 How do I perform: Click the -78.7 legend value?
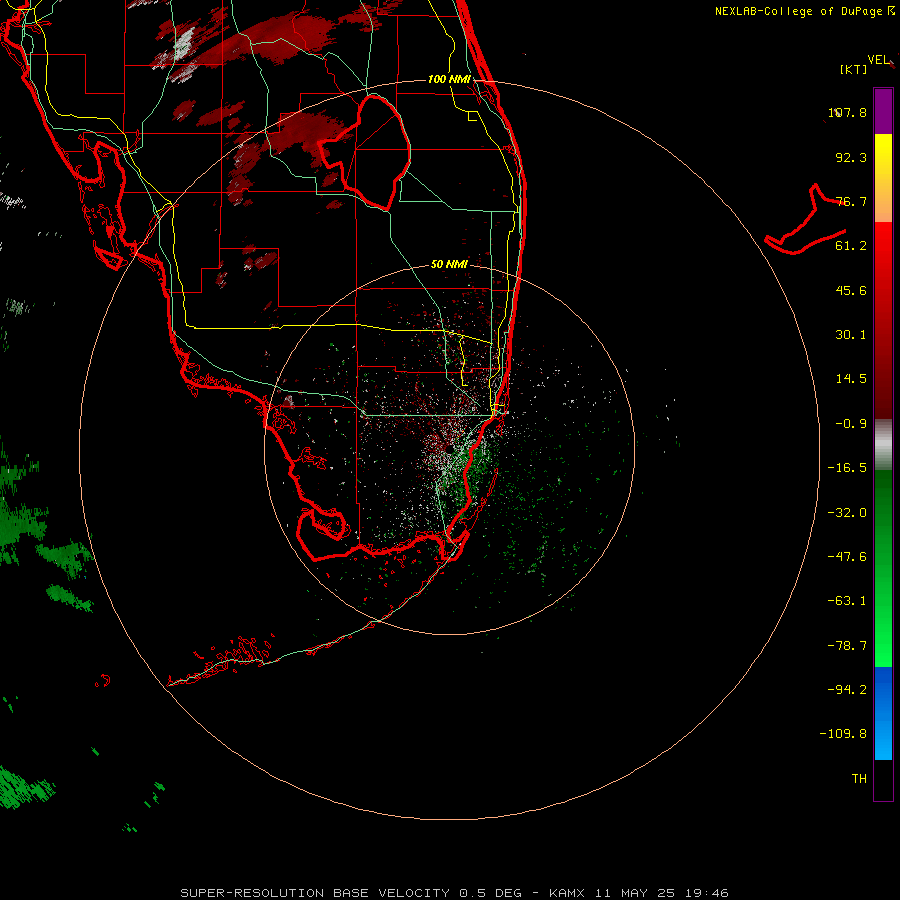847,646
